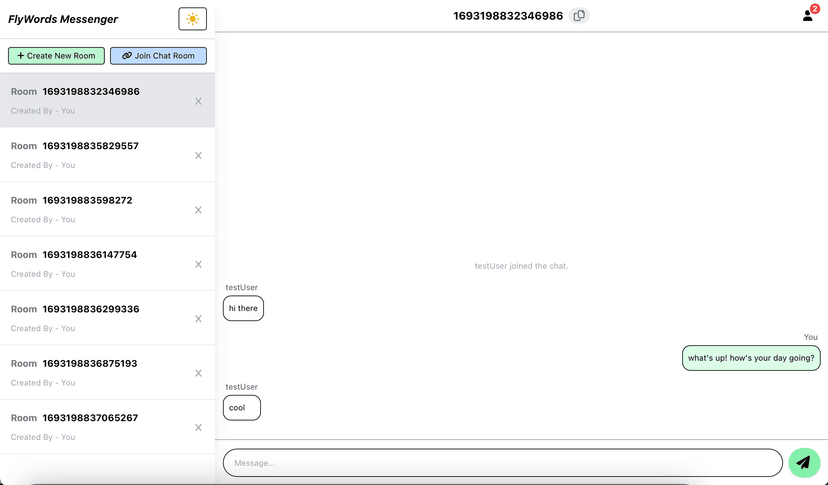This screenshot has width=828, height=485.
Task: Click testUser name above 'hi there'
Action: pos(241,287)
